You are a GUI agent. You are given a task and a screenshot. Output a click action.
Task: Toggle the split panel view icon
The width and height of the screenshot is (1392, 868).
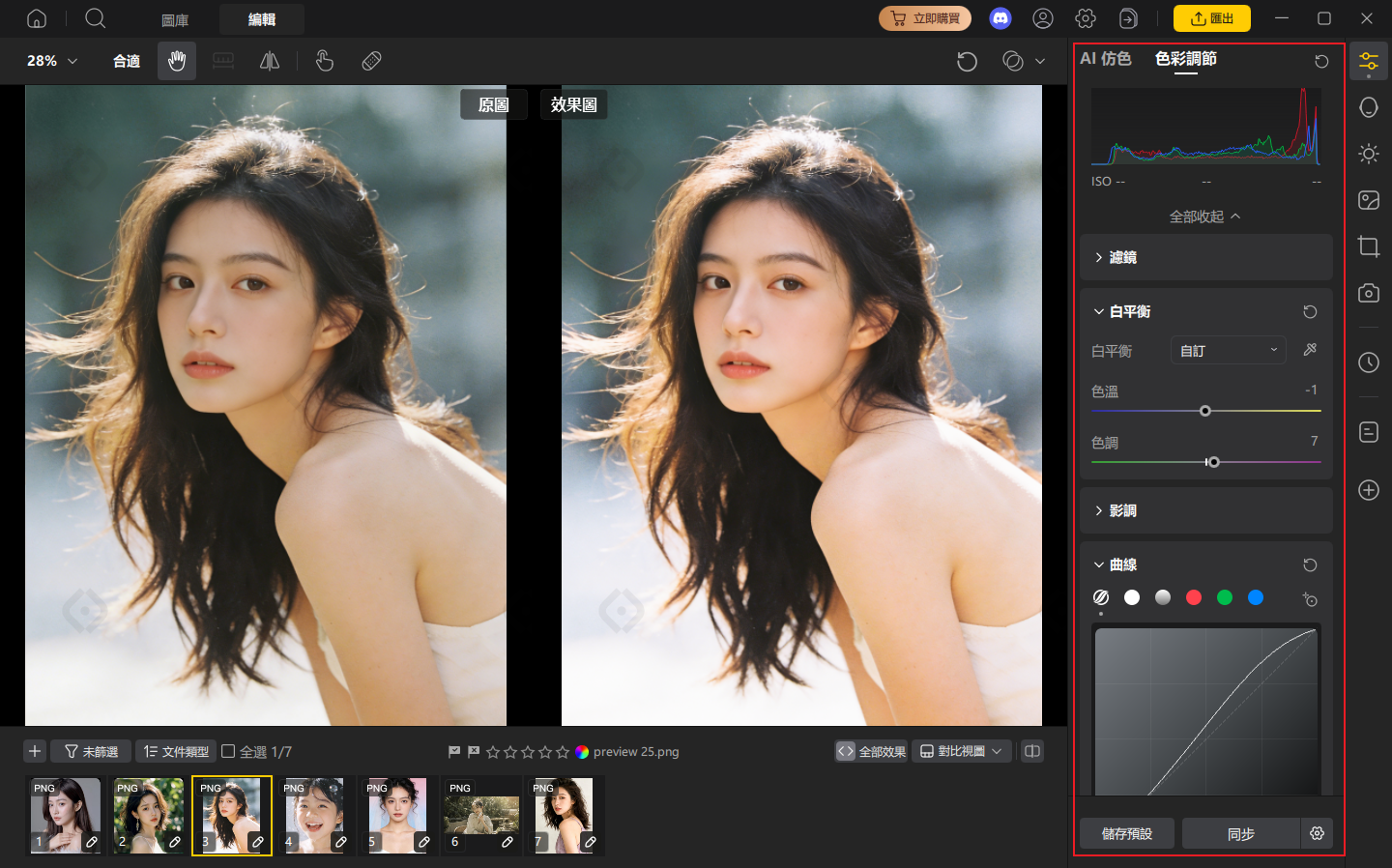1032,751
